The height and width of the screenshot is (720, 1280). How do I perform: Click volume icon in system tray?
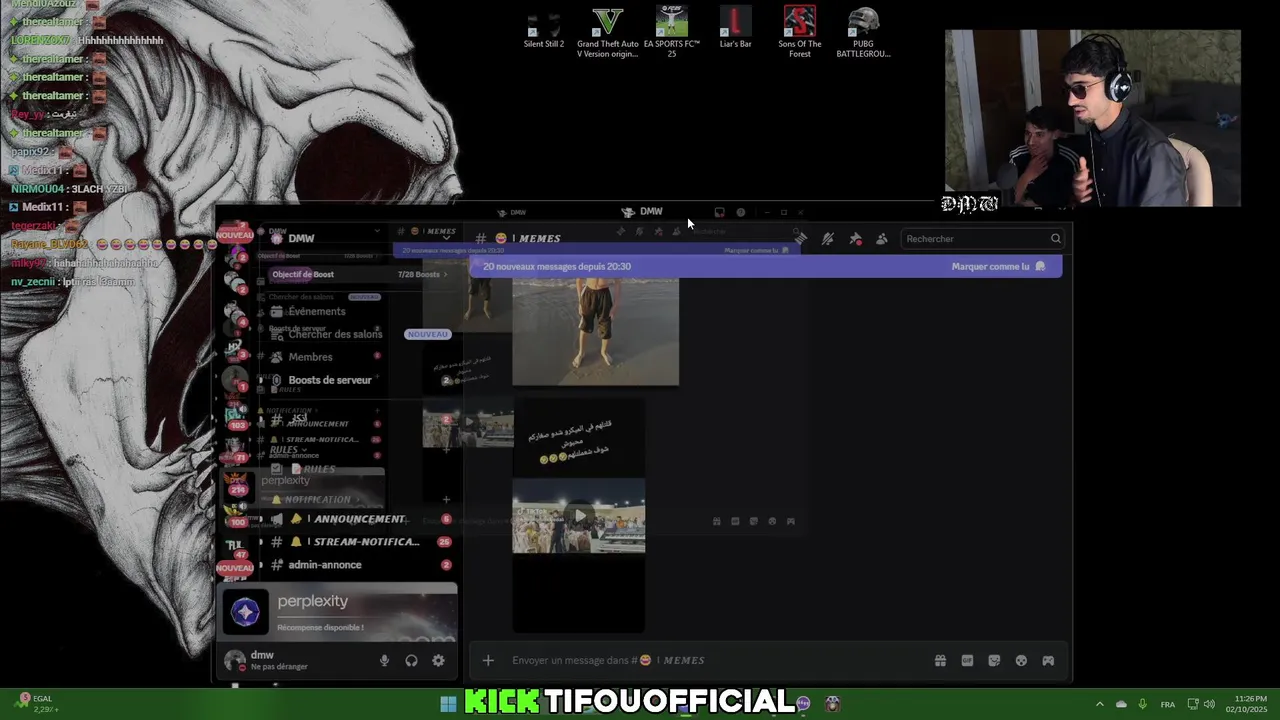(1209, 704)
